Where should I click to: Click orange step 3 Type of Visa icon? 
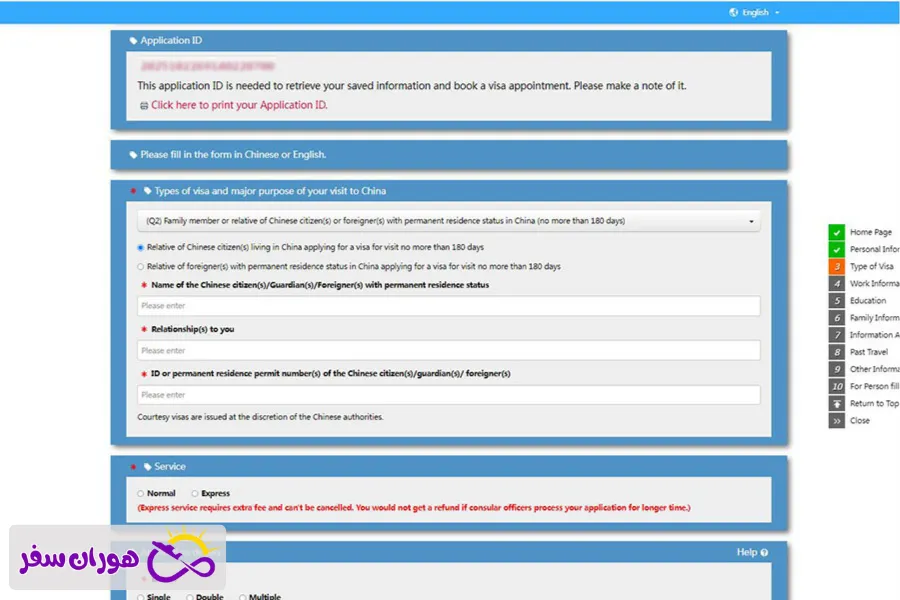click(836, 266)
